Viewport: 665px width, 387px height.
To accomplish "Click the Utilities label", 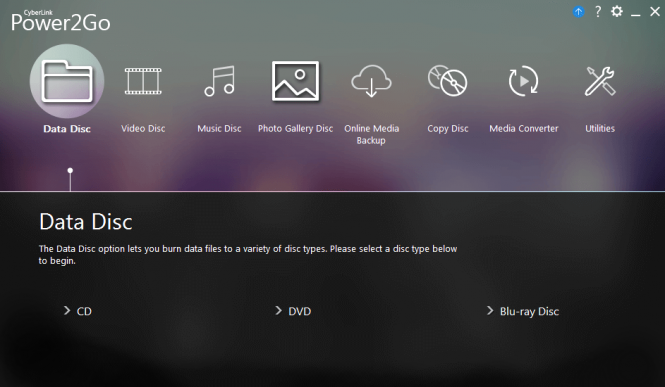I will (x=600, y=128).
